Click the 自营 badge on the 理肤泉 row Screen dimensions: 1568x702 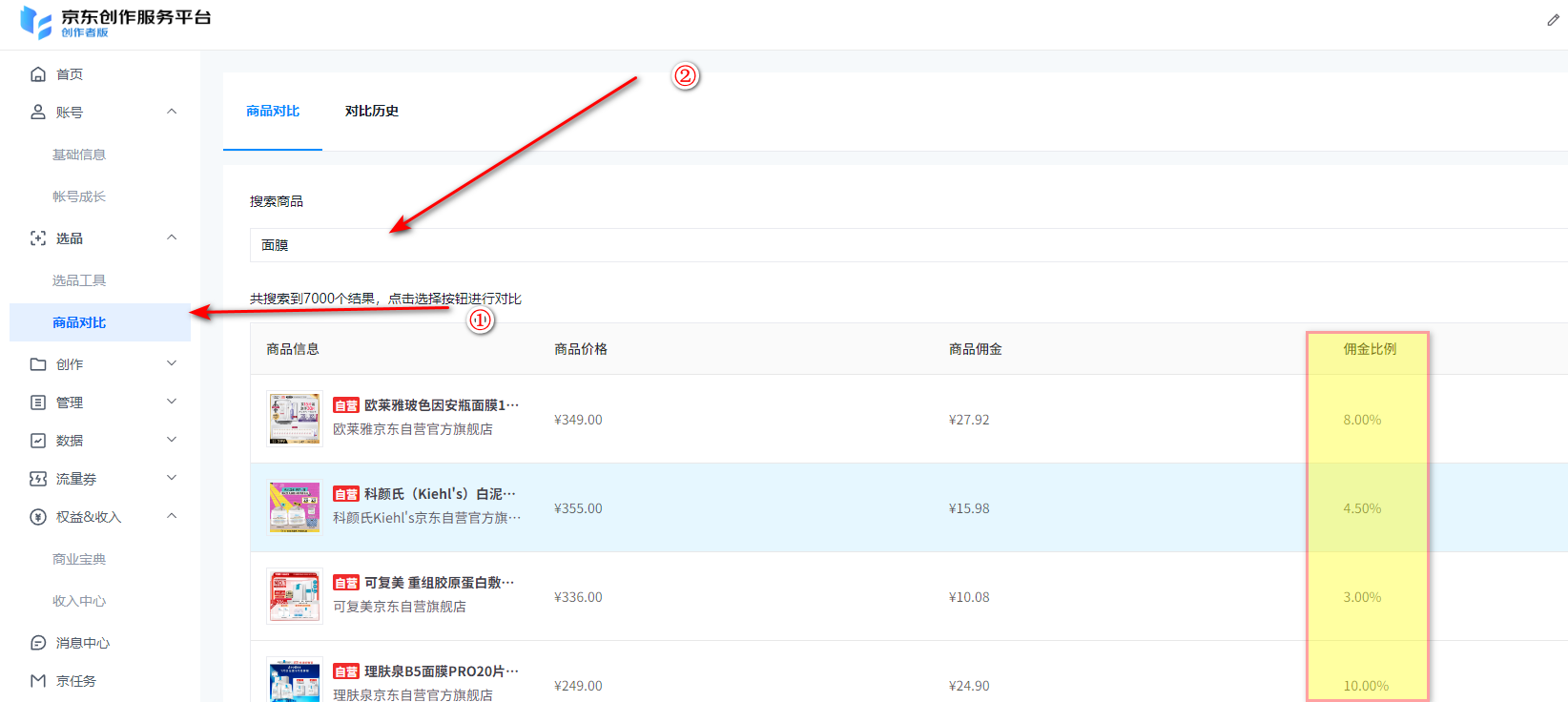[346, 671]
